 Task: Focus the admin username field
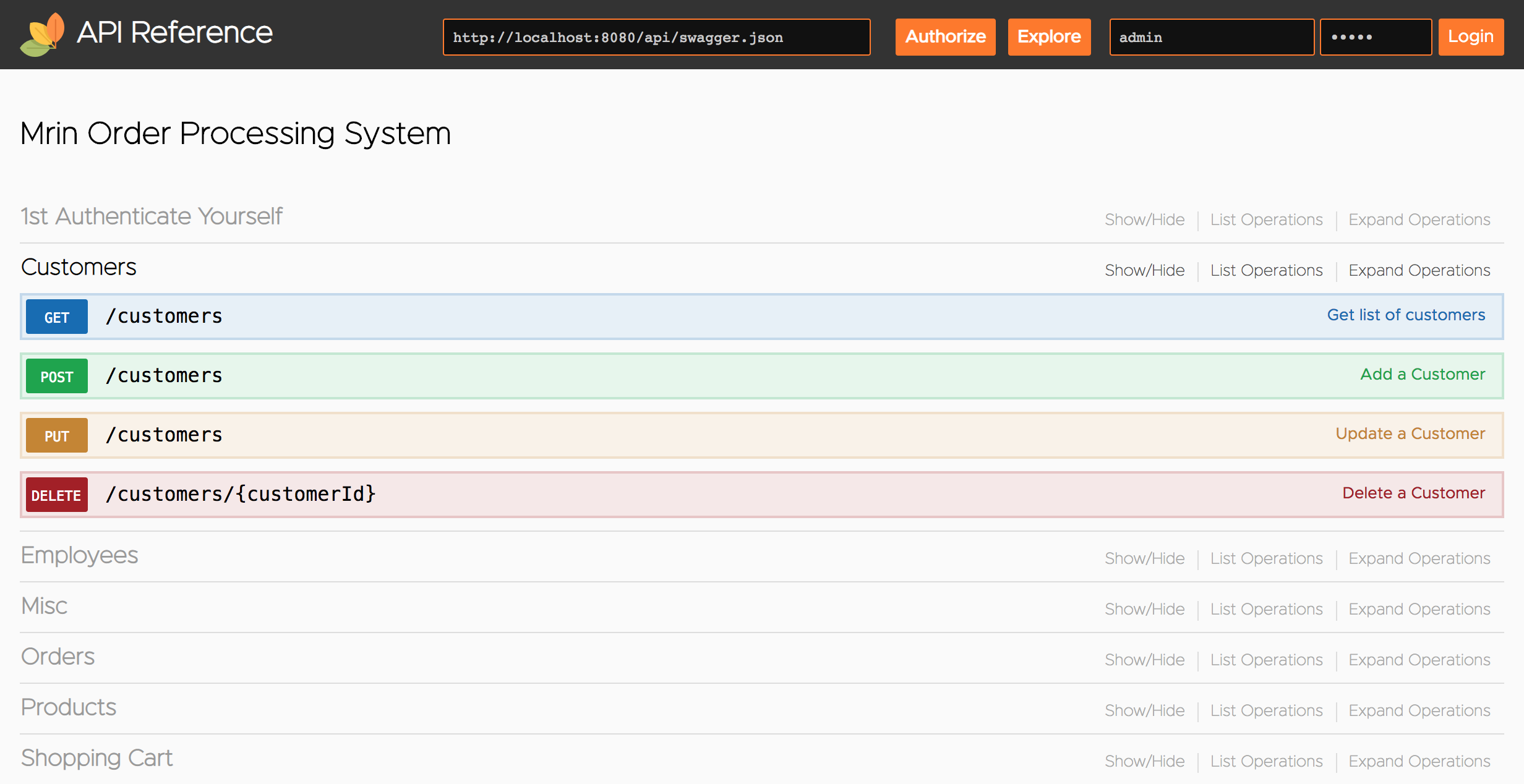coord(1212,37)
